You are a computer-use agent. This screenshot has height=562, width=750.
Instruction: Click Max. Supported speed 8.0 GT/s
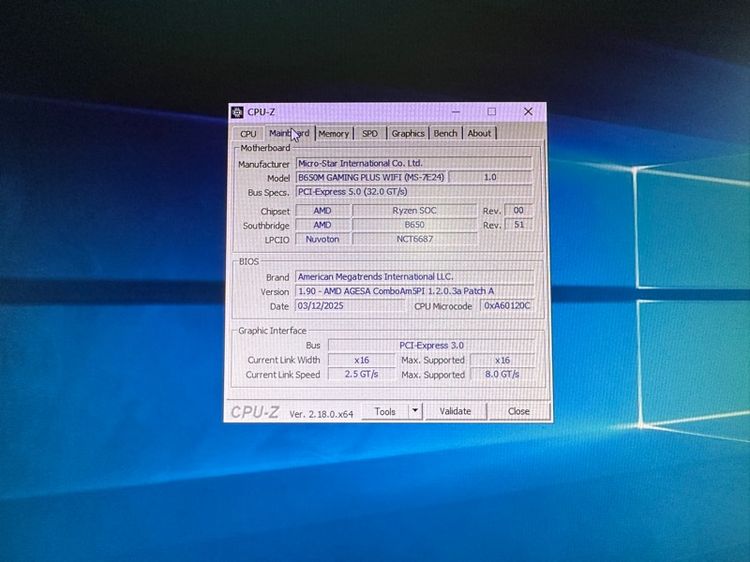pos(502,375)
